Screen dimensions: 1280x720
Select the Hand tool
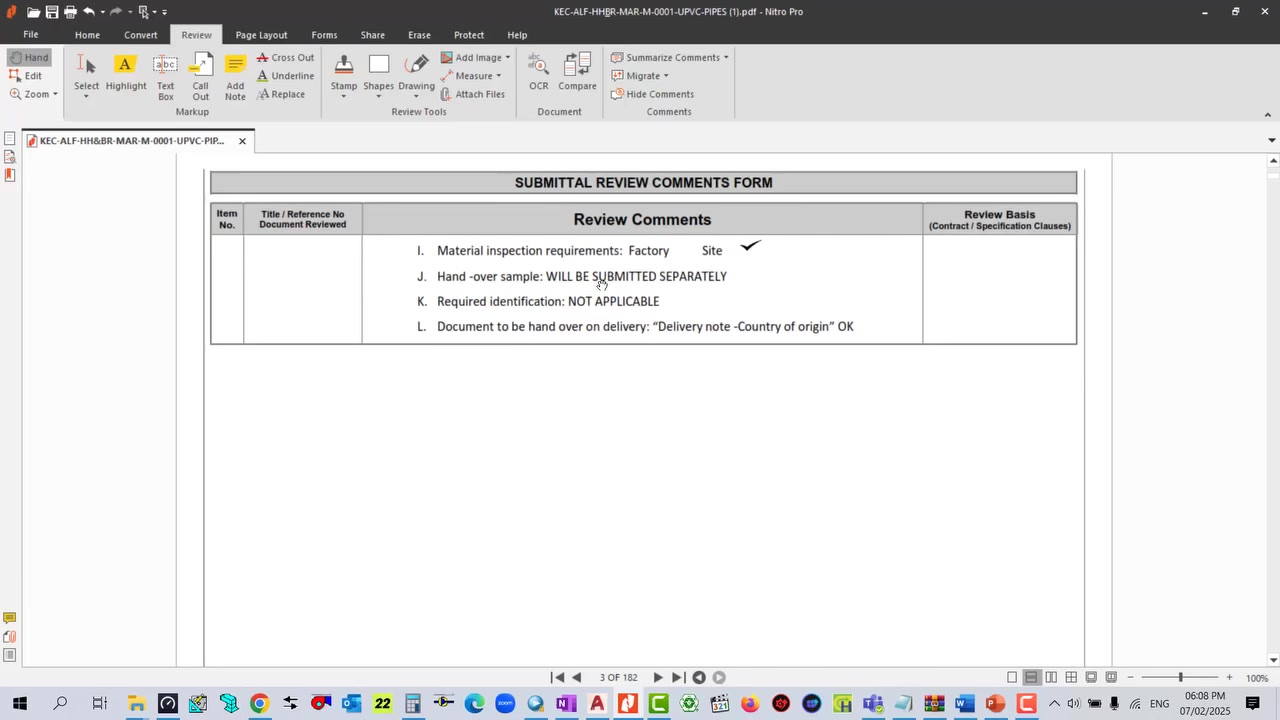pyautogui.click(x=29, y=58)
